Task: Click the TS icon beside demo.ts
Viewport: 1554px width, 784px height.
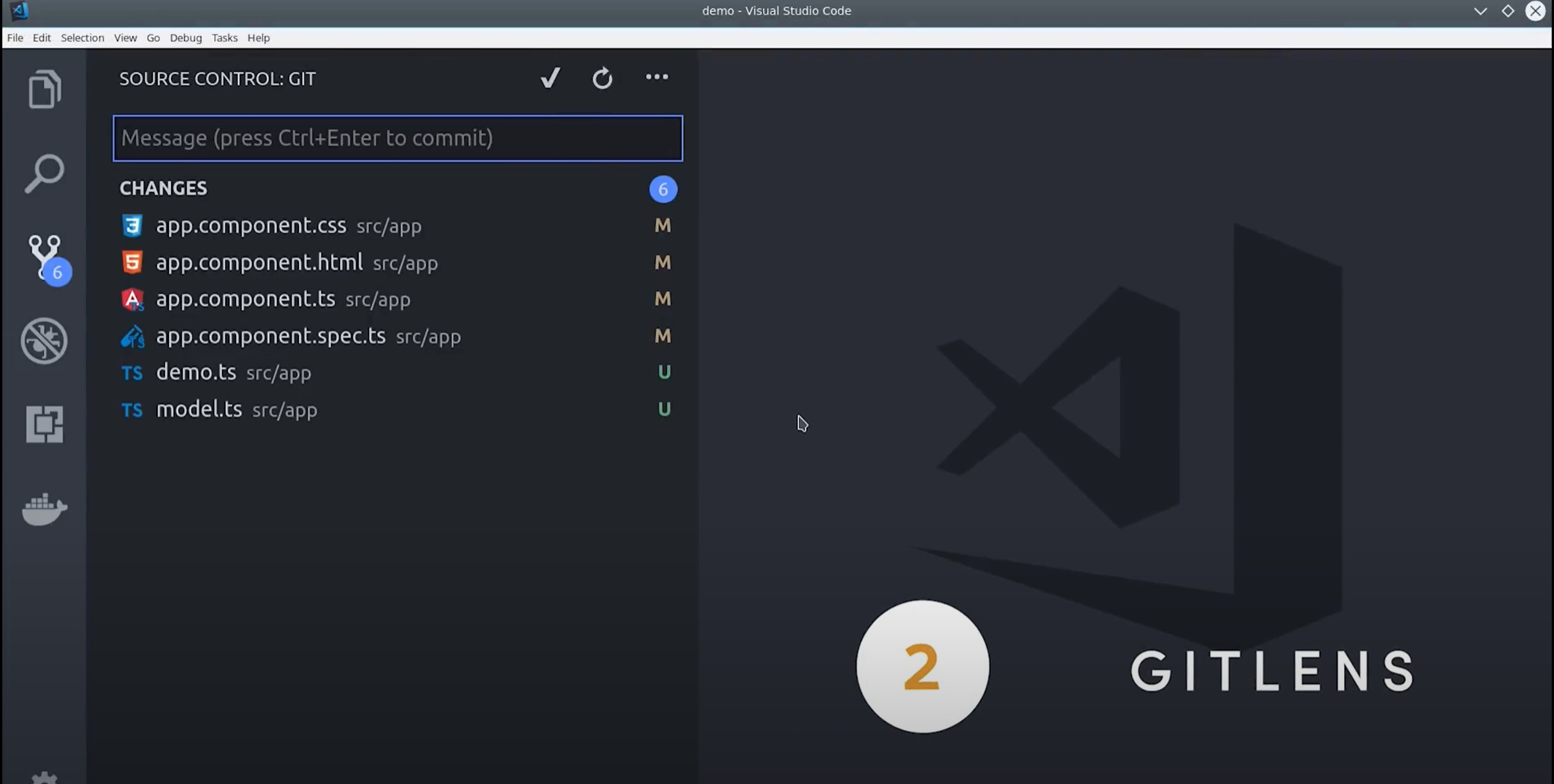Action: click(x=132, y=373)
